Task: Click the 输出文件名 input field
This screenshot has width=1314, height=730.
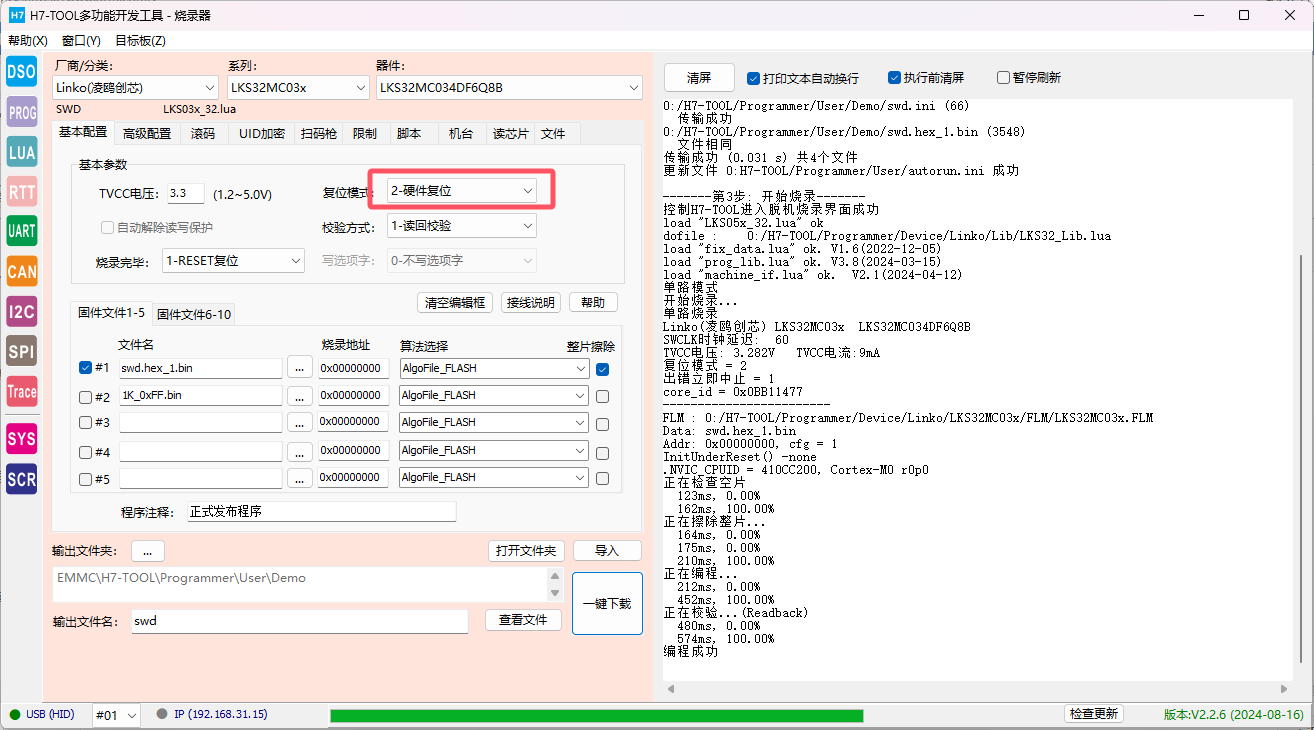Action: pyautogui.click(x=299, y=621)
